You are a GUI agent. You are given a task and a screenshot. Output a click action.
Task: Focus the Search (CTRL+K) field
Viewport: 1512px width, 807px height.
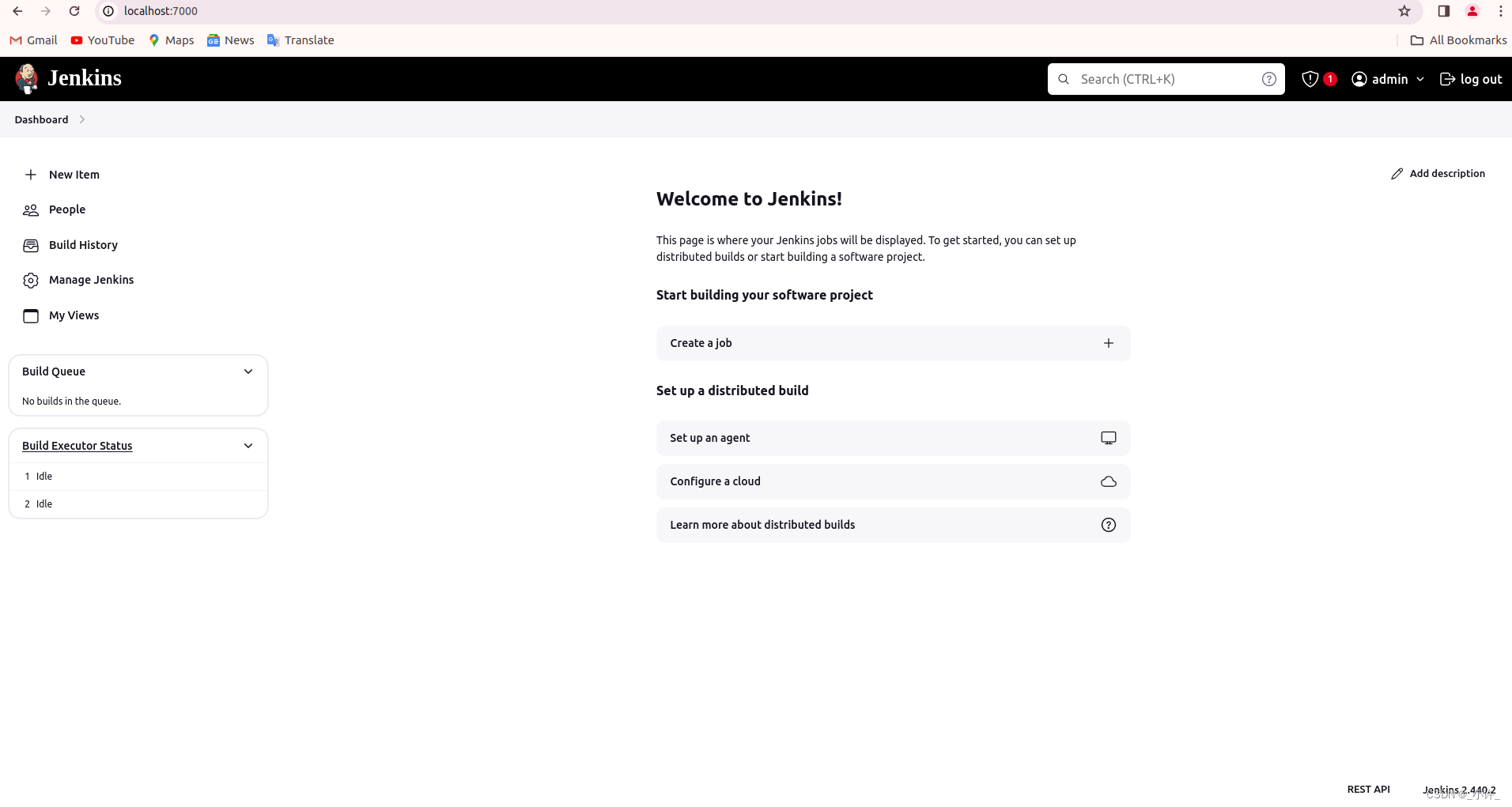(1166, 79)
